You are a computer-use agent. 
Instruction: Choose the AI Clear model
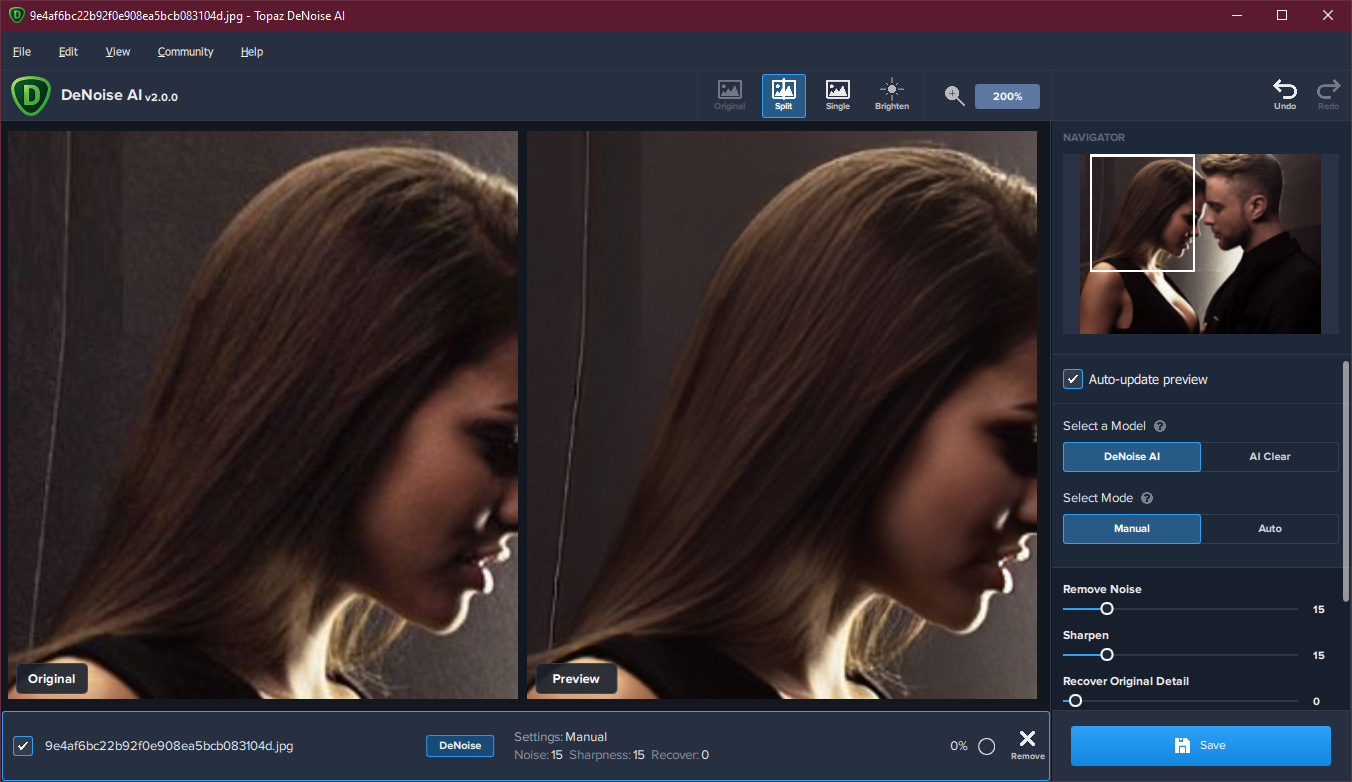pos(1270,457)
